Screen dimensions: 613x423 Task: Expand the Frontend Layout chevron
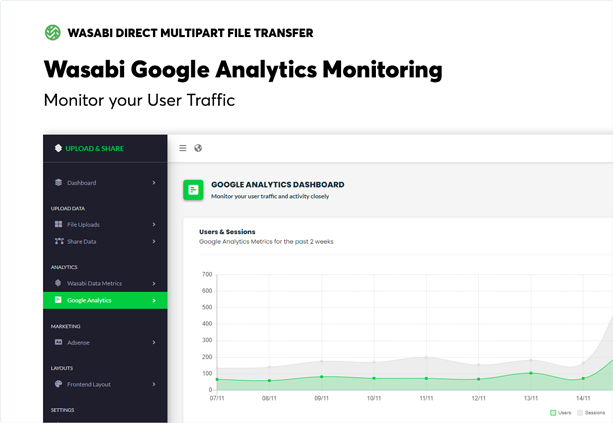154,384
